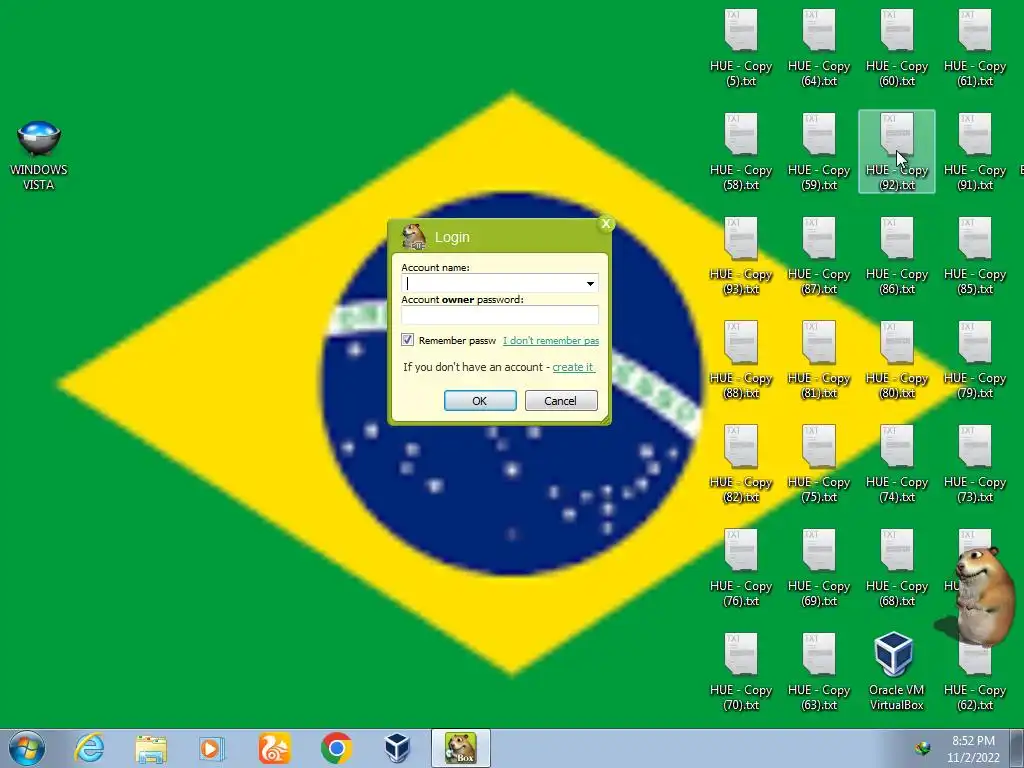Open the WINDOWS VISTA desktop shortcut
This screenshot has height=768, width=1024.
tap(39, 155)
